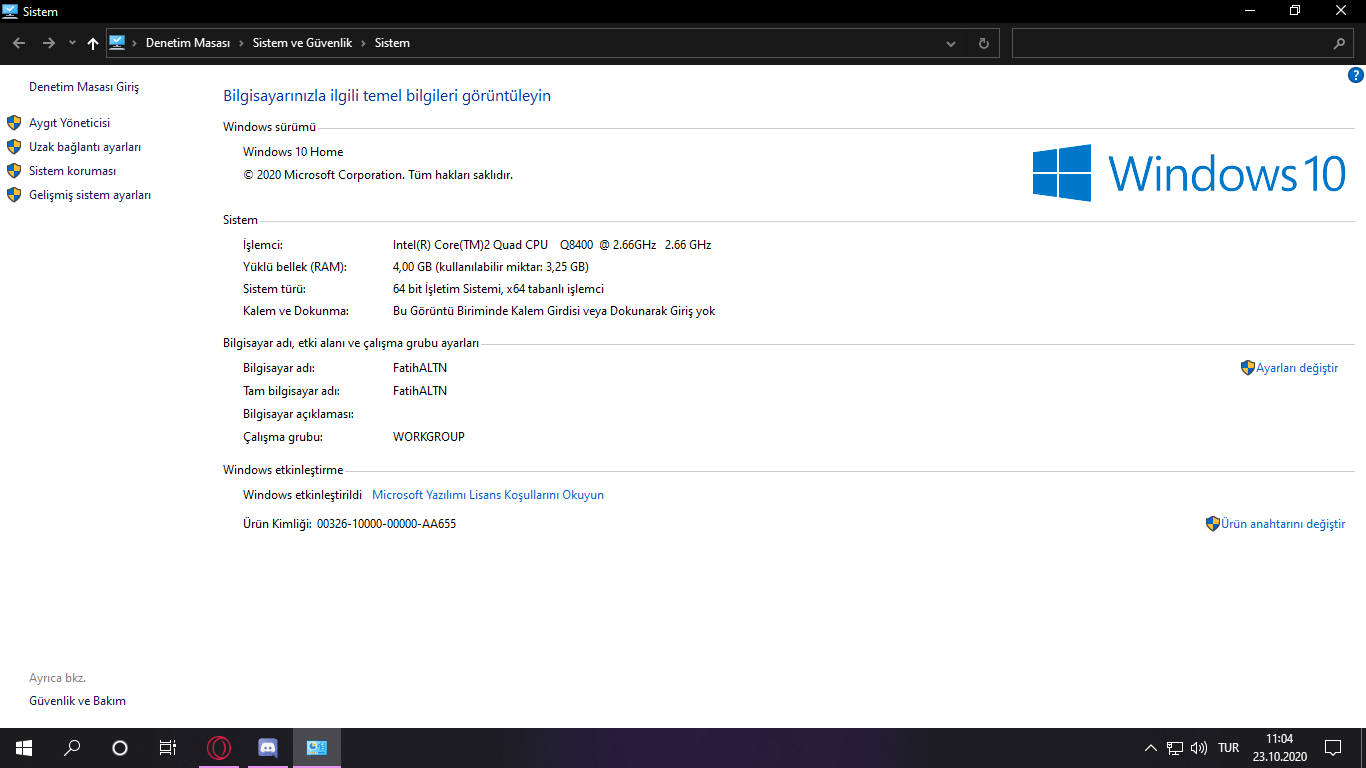1366x768 pixels.
Task: Click Ayarları değiştir link
Action: click(x=1297, y=368)
